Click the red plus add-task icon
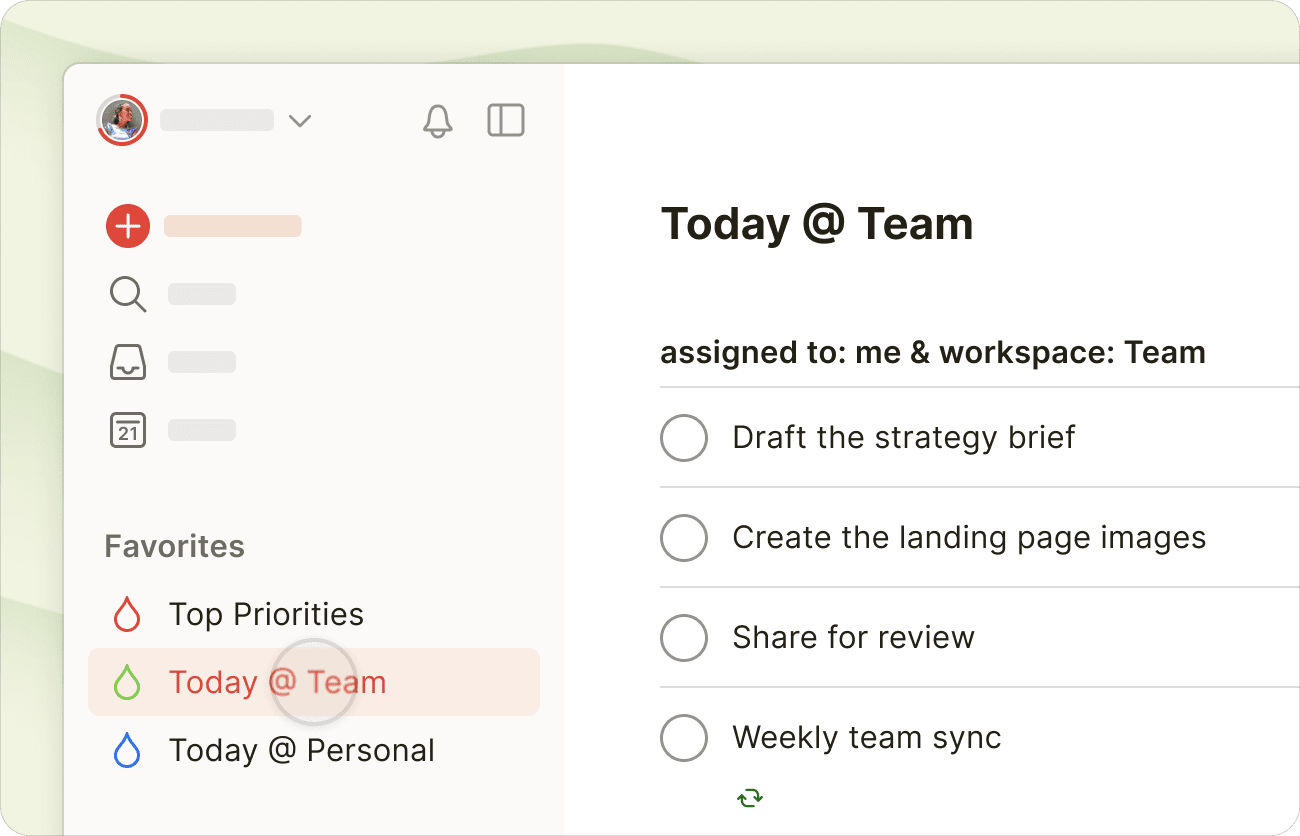Image resolution: width=1300 pixels, height=836 pixels. (x=128, y=227)
